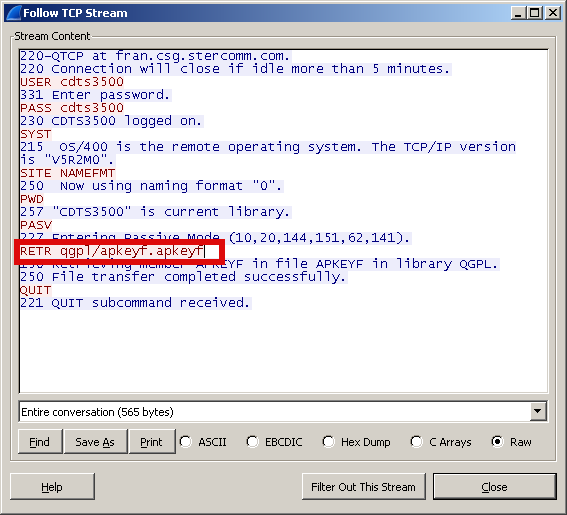The height and width of the screenshot is (515, 567).
Task: Click the 'QUIT' command line
Action: click(35, 290)
